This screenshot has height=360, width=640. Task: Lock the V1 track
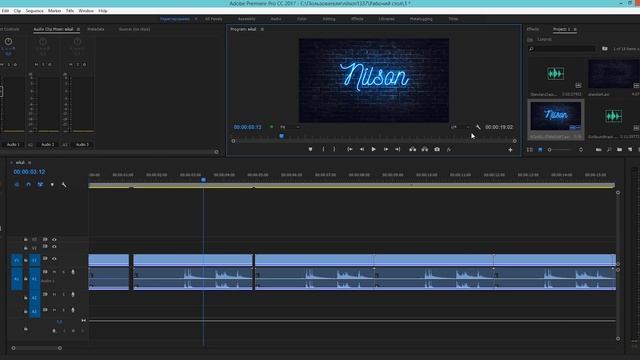point(26,260)
